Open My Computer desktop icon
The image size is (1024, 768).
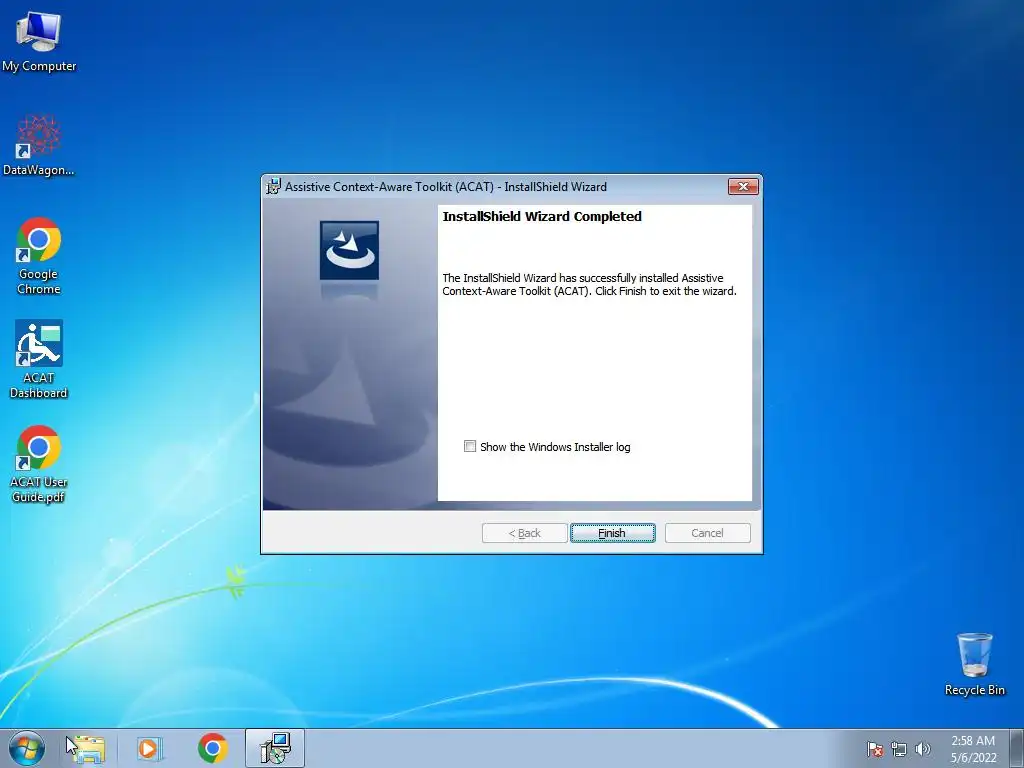point(39,42)
